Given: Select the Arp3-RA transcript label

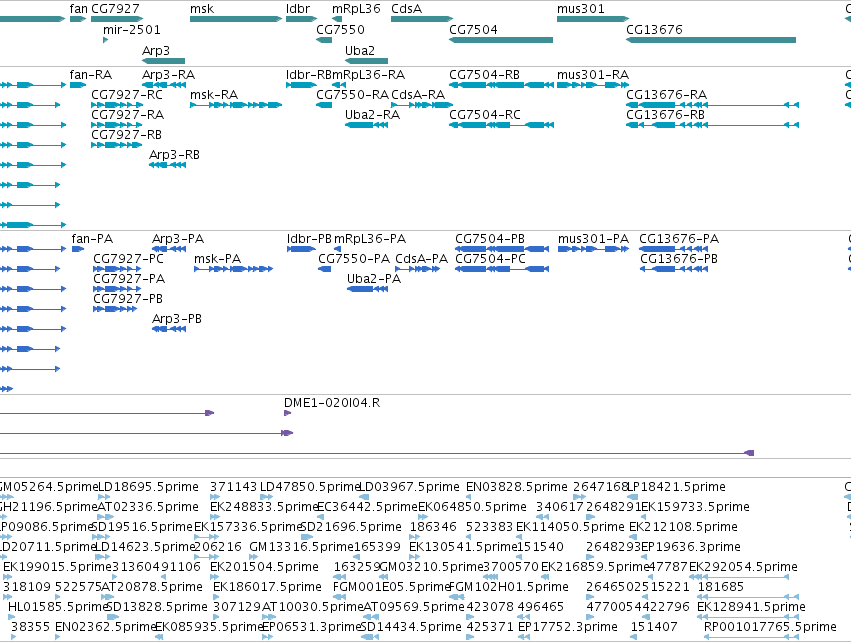Looking at the screenshot, I should point(168,75).
